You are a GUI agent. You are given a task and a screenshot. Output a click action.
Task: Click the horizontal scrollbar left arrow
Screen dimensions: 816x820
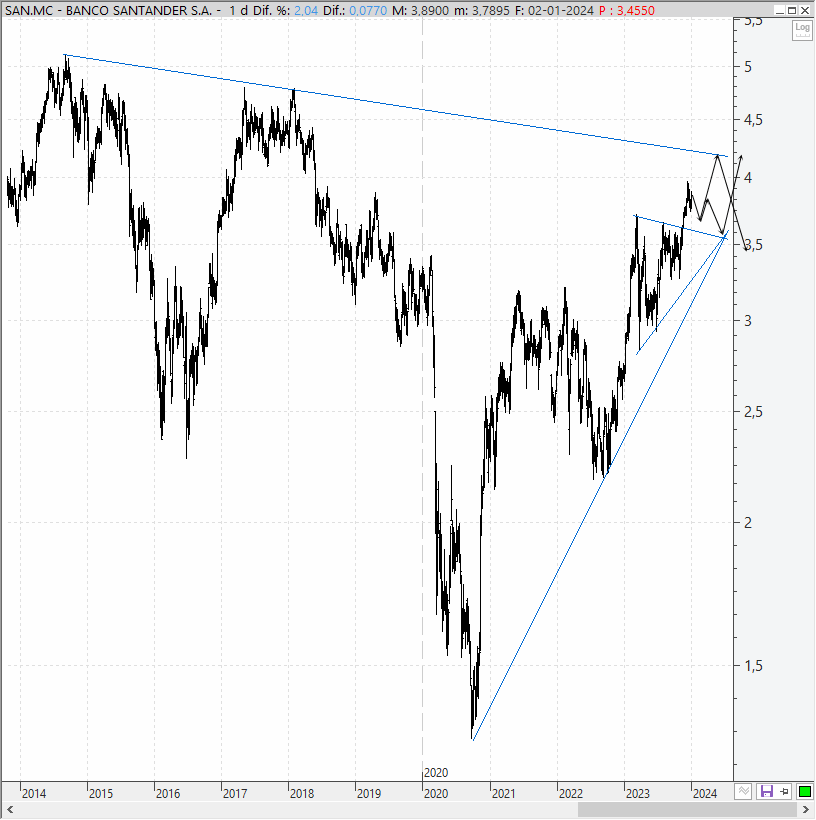[9, 810]
